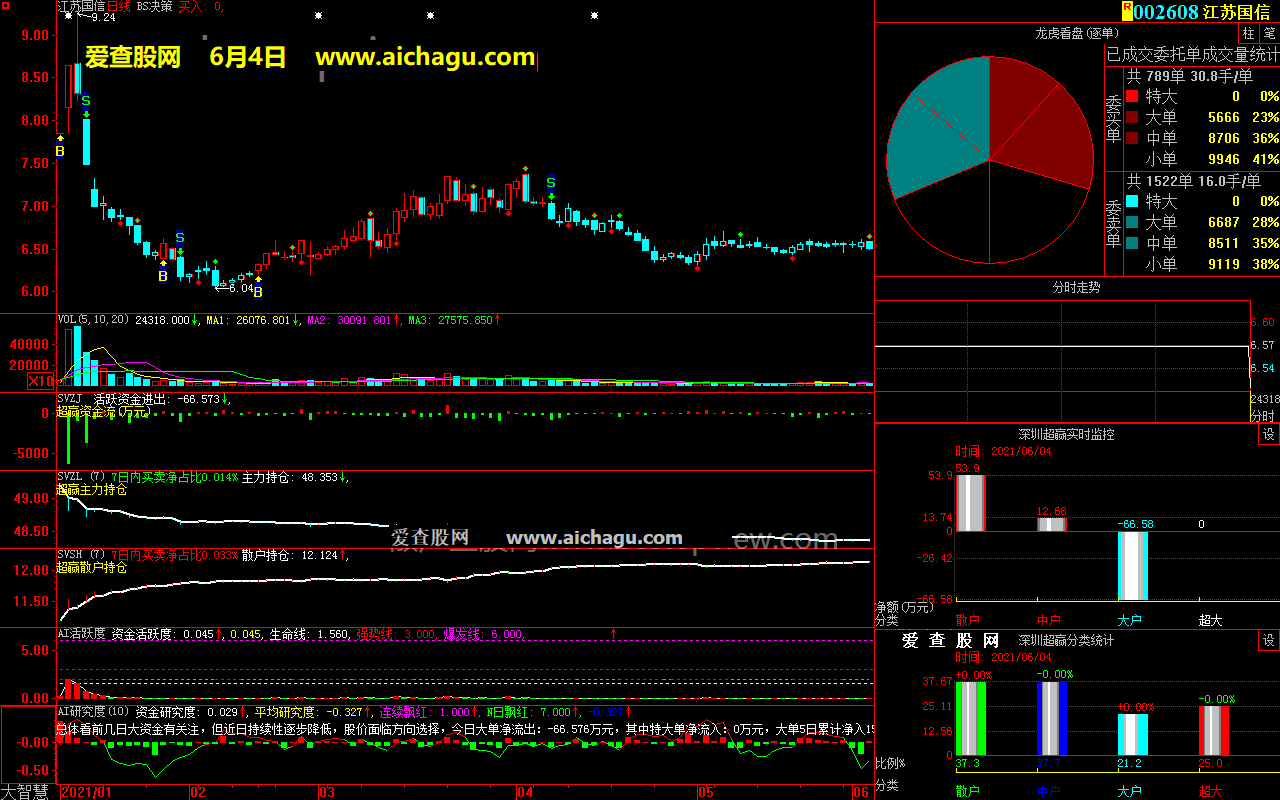The height and width of the screenshot is (800, 1280).
Task: Open settings 设 for 深圳超赢分类统计
Action: click(1269, 640)
